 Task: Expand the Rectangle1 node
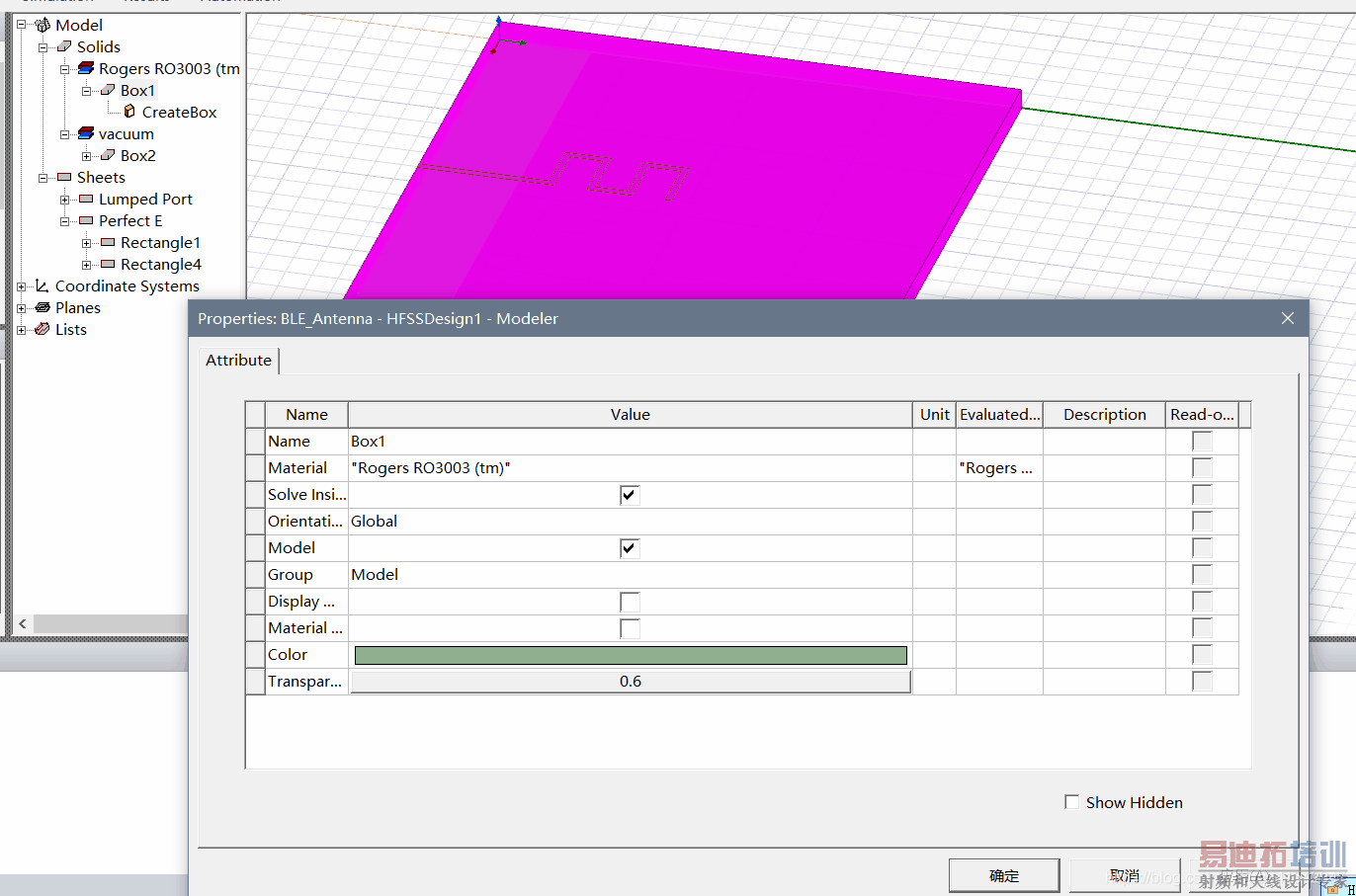(x=86, y=243)
